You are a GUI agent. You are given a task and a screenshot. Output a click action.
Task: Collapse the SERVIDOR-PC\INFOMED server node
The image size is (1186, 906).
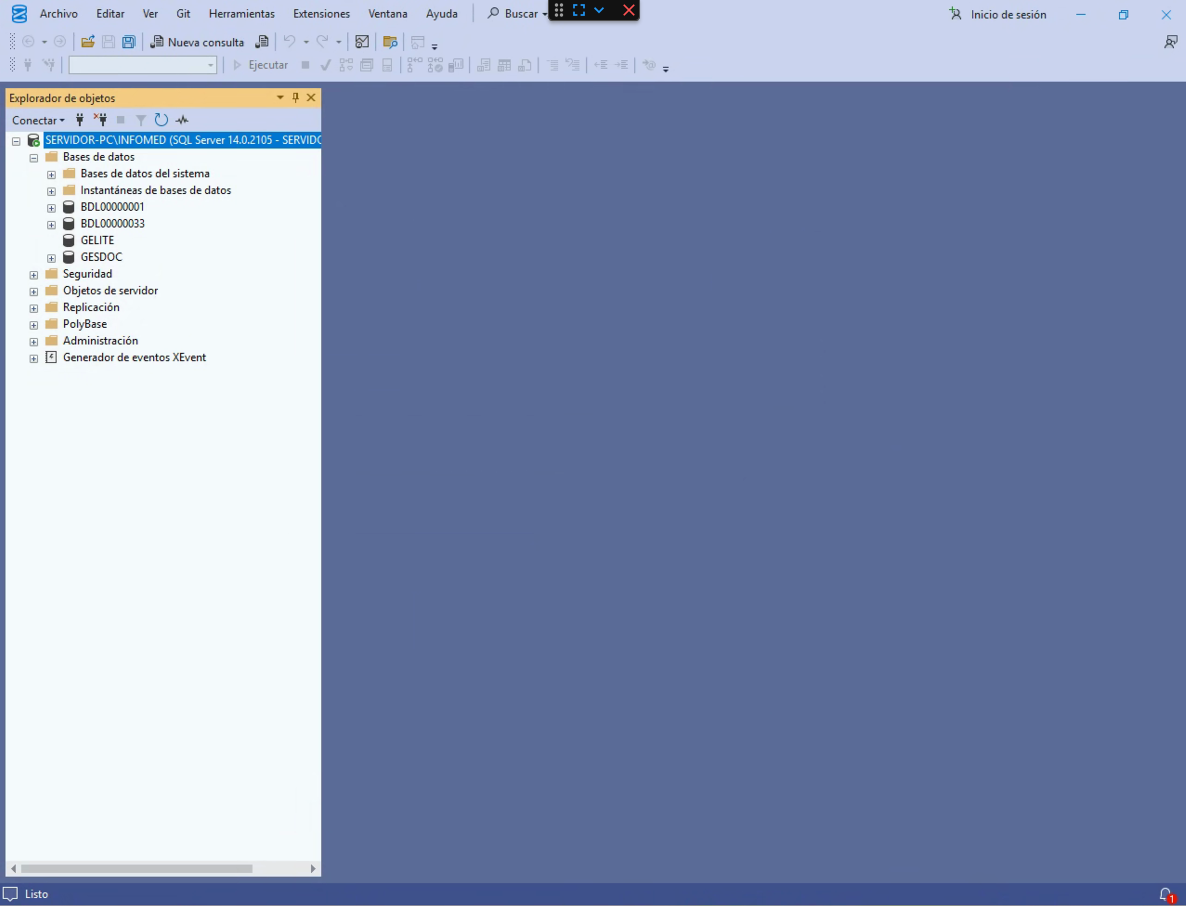point(16,141)
